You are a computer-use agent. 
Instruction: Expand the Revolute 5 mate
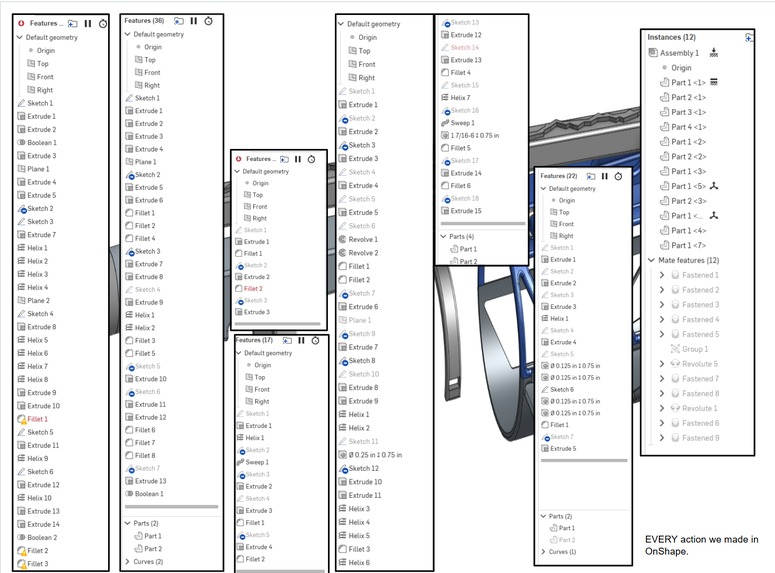(662, 364)
